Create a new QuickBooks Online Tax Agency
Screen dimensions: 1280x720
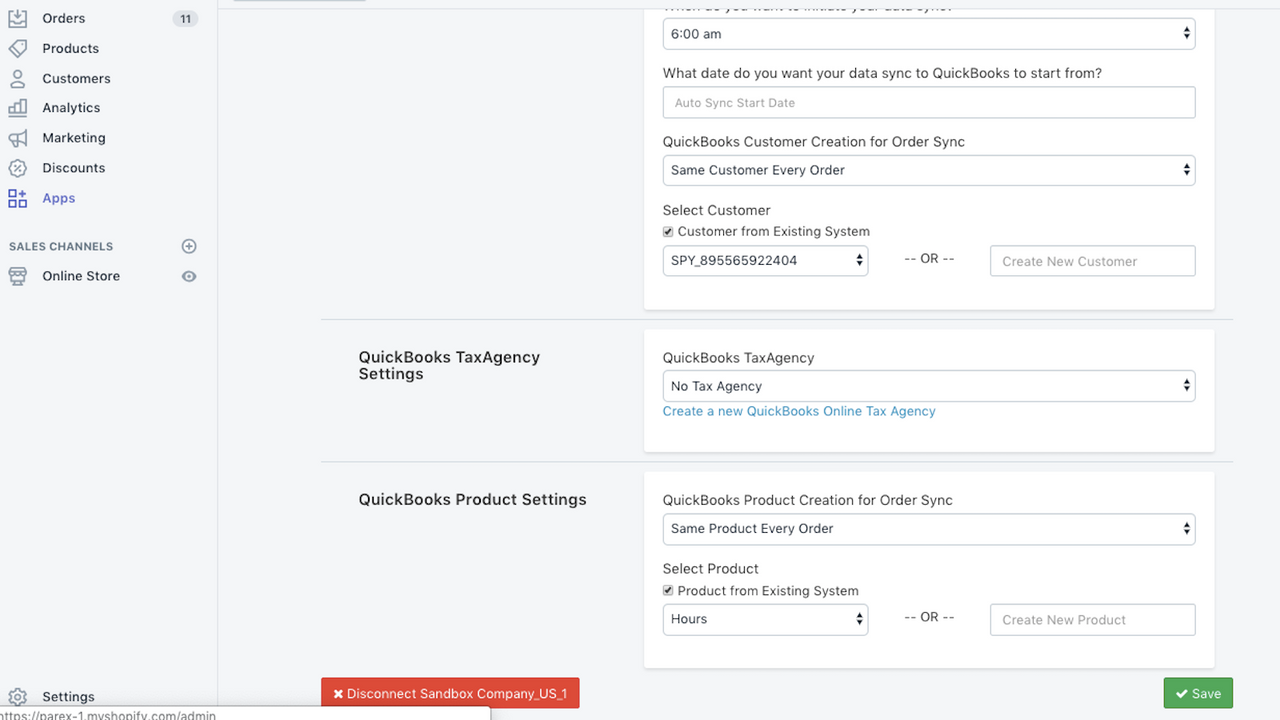click(x=799, y=411)
